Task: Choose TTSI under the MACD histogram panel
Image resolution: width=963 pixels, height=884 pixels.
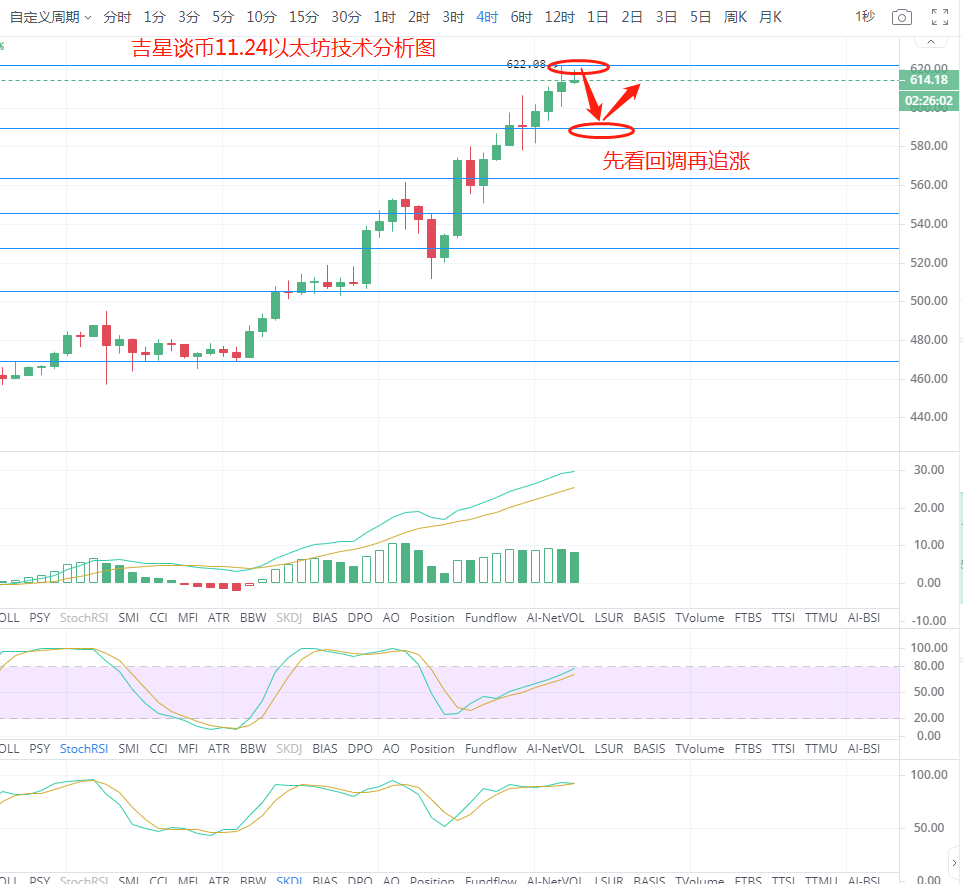Action: (x=784, y=617)
